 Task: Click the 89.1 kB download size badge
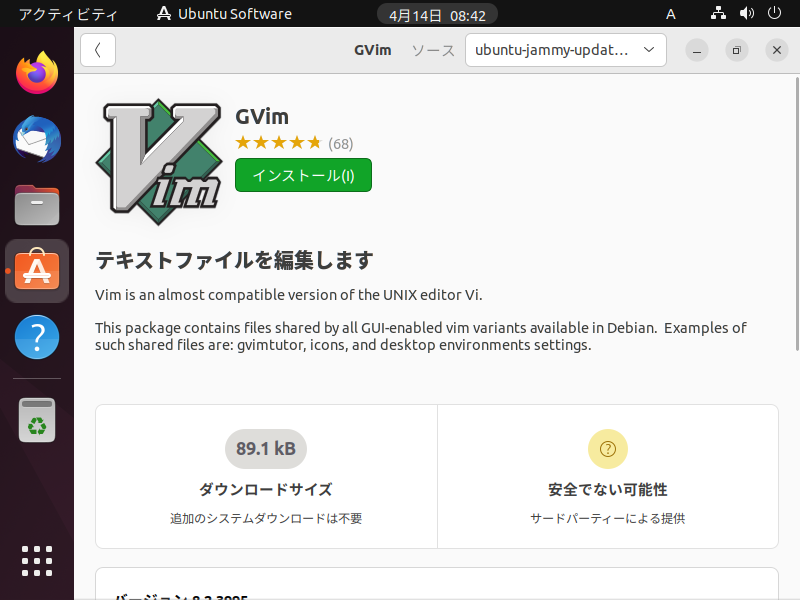[266, 449]
